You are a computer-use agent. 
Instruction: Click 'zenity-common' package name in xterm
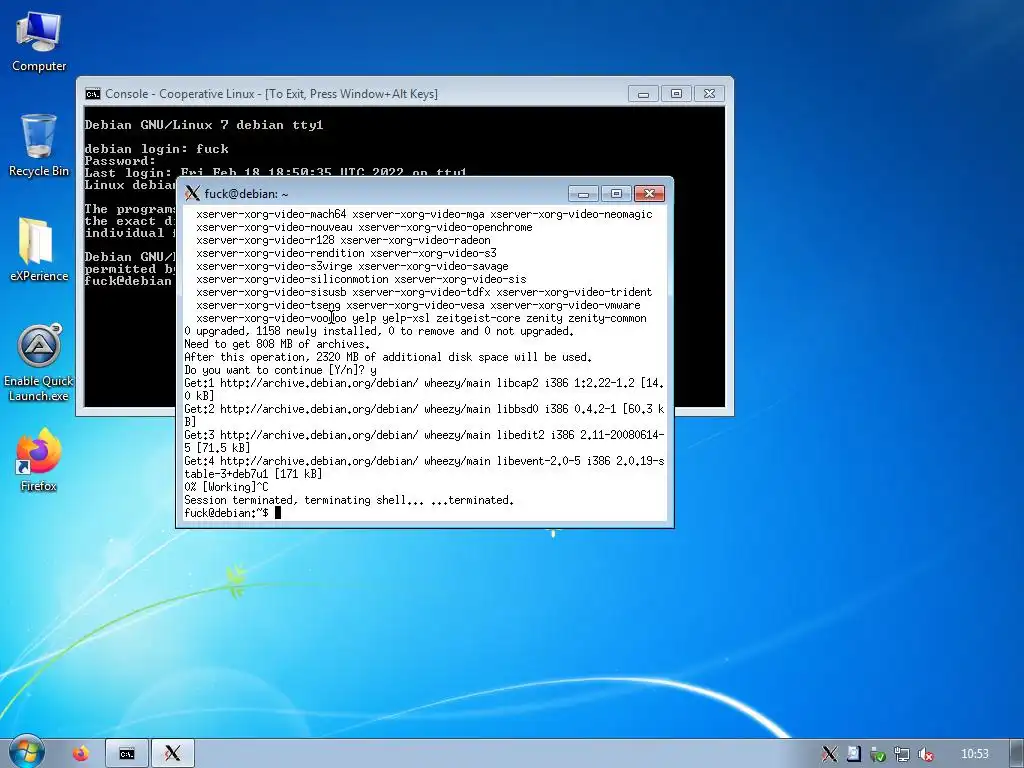[x=607, y=319]
